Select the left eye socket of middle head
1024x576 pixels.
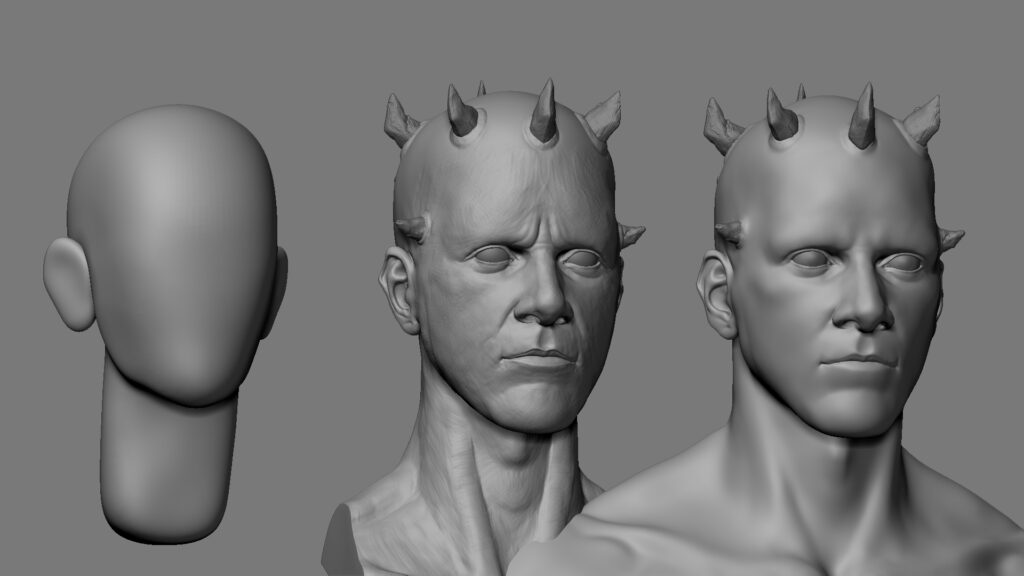492,255
